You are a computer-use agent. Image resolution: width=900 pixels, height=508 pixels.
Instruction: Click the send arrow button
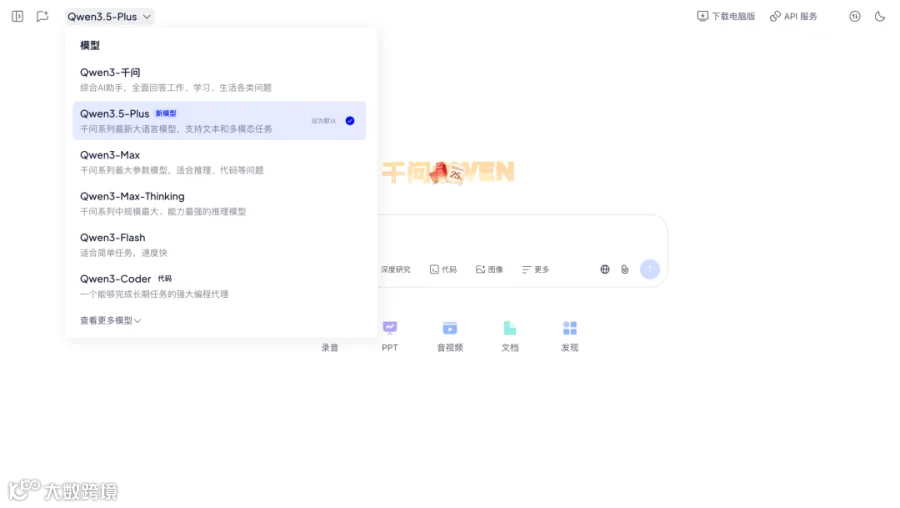[x=650, y=269]
